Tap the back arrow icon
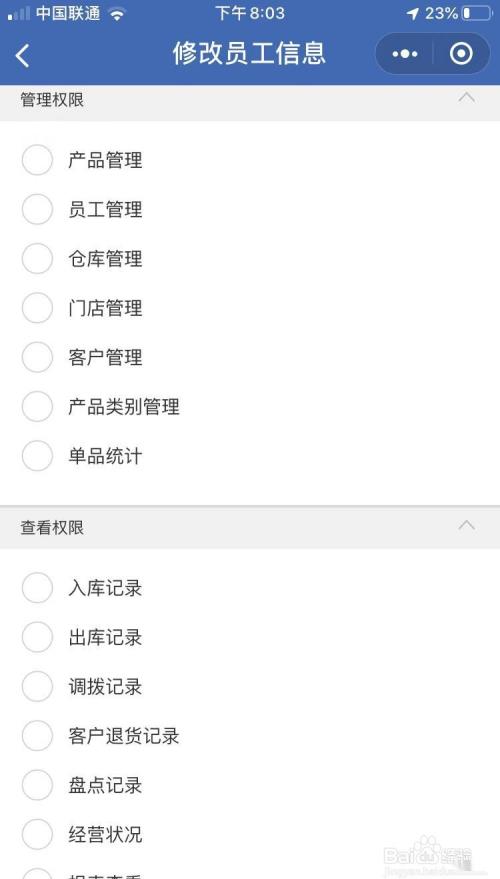This screenshot has width=500, height=879. coord(22,55)
